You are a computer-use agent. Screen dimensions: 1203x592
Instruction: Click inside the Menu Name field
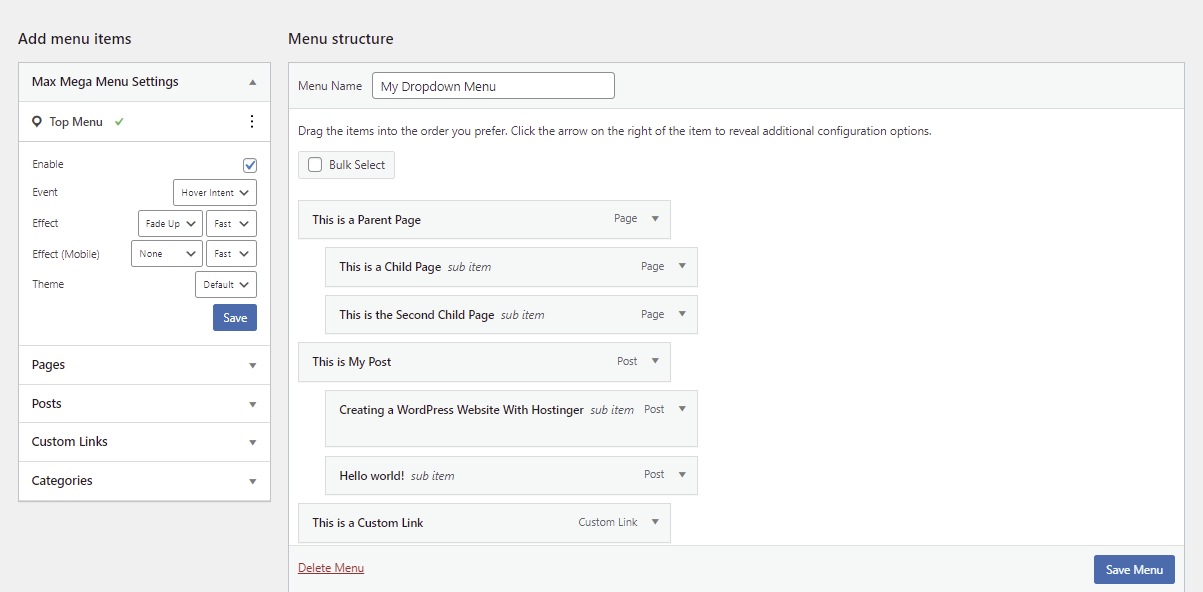492,85
